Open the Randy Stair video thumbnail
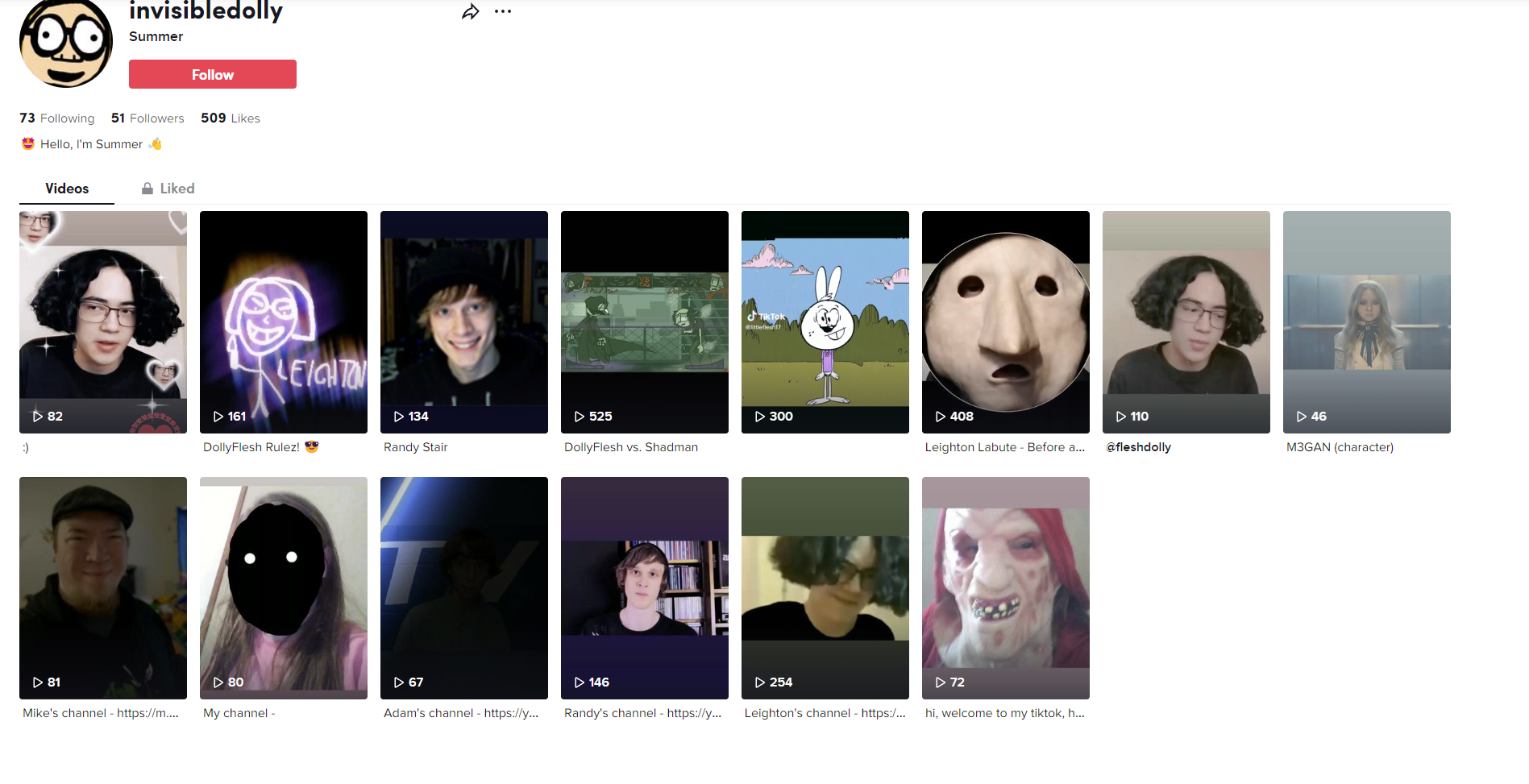The height and width of the screenshot is (784, 1529). 464,322
